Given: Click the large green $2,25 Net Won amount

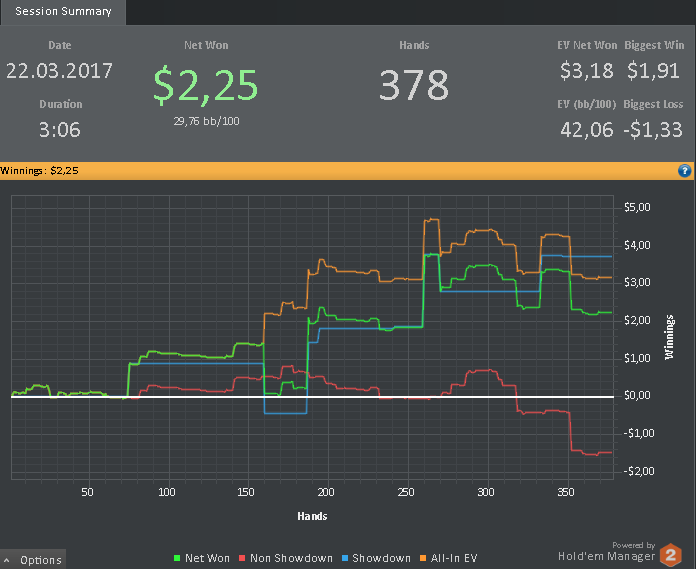Looking at the screenshot, I should (206, 85).
